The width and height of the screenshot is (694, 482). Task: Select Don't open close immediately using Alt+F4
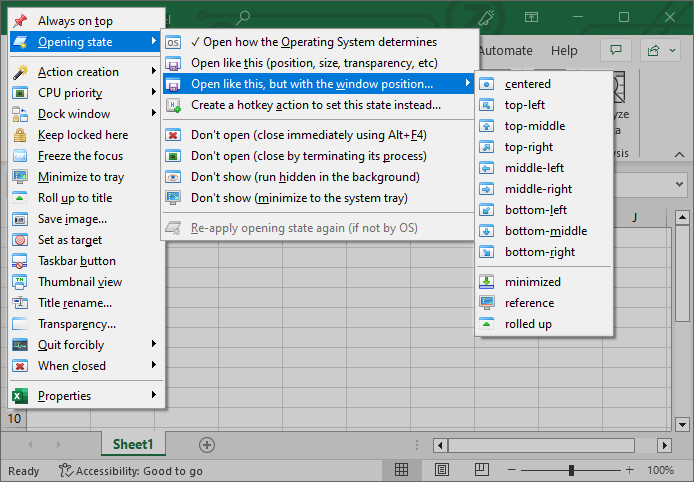(x=317, y=135)
